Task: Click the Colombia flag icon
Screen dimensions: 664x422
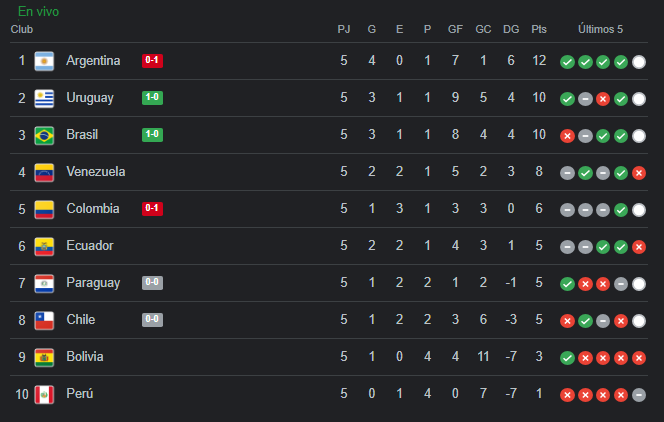Action: (x=44, y=209)
